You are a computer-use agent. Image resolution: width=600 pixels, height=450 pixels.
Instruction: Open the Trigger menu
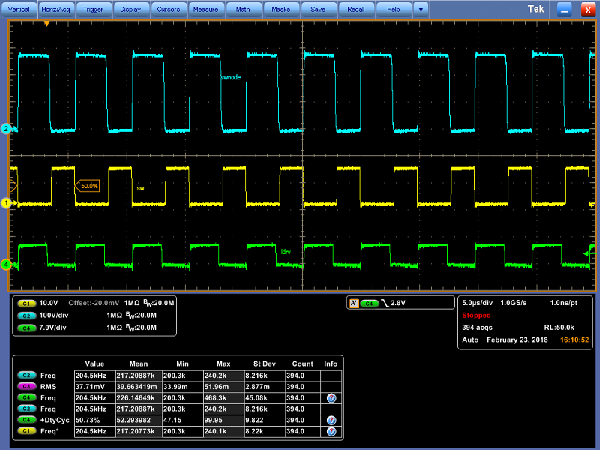tap(96, 8)
